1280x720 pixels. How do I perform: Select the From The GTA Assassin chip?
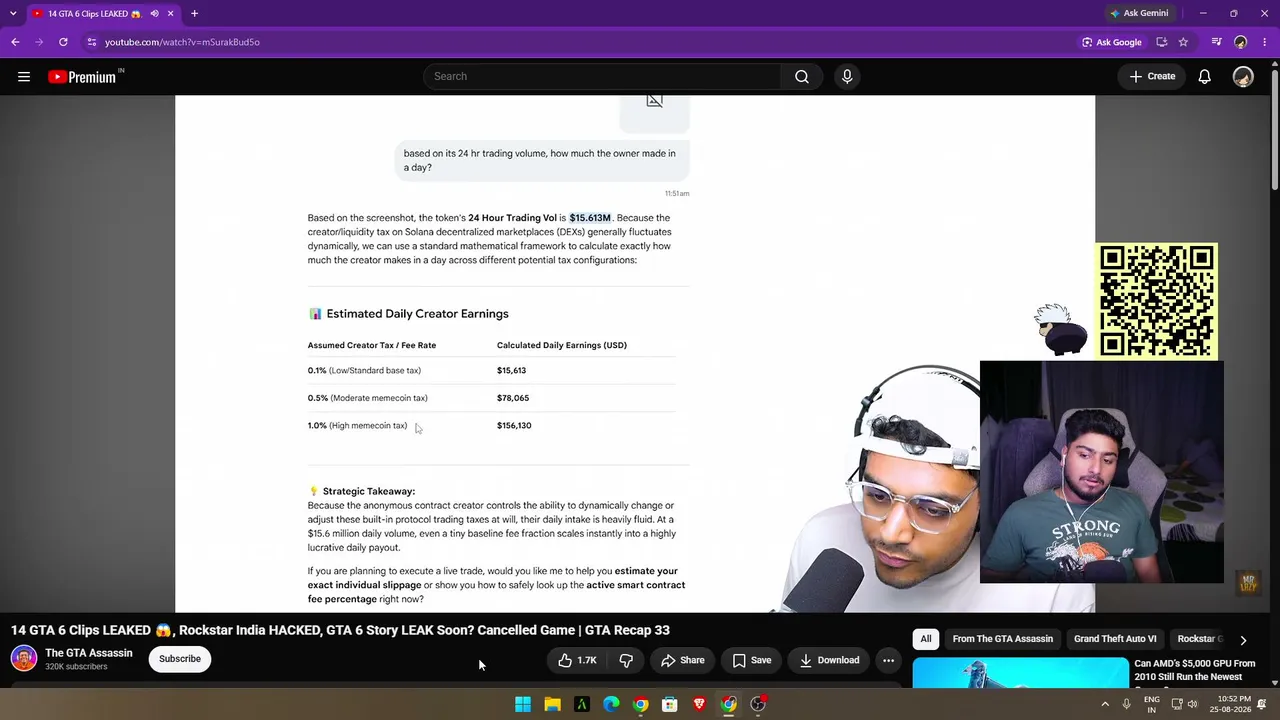coord(1002,639)
